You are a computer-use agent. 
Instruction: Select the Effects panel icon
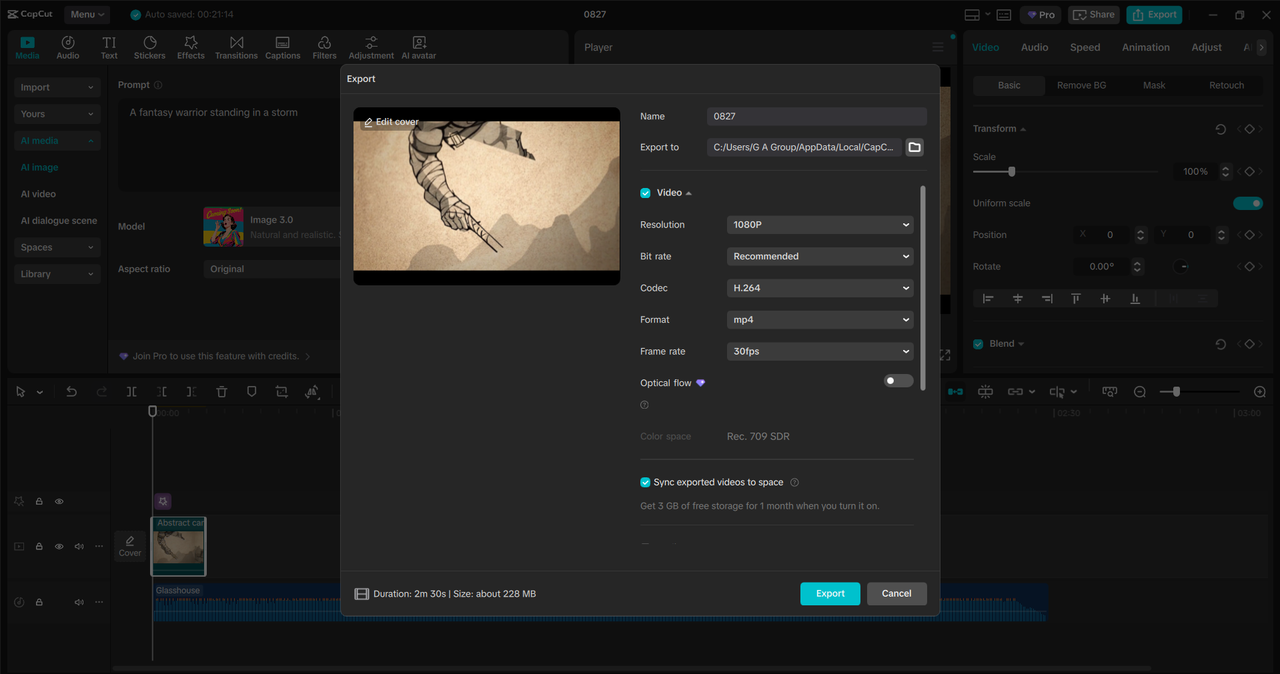coord(190,46)
